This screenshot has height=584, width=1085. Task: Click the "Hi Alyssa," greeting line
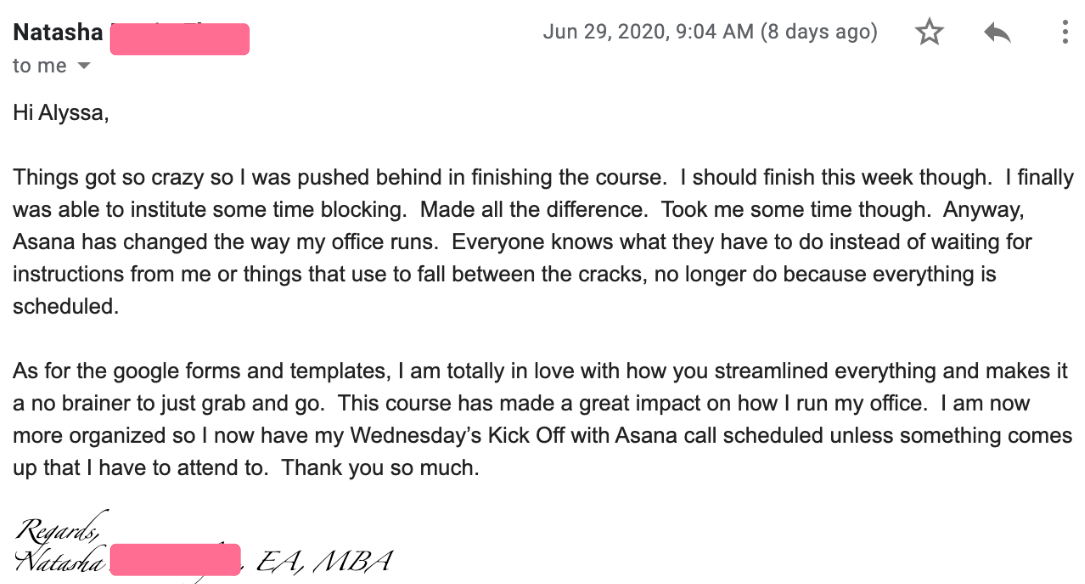pyautogui.click(x=60, y=113)
